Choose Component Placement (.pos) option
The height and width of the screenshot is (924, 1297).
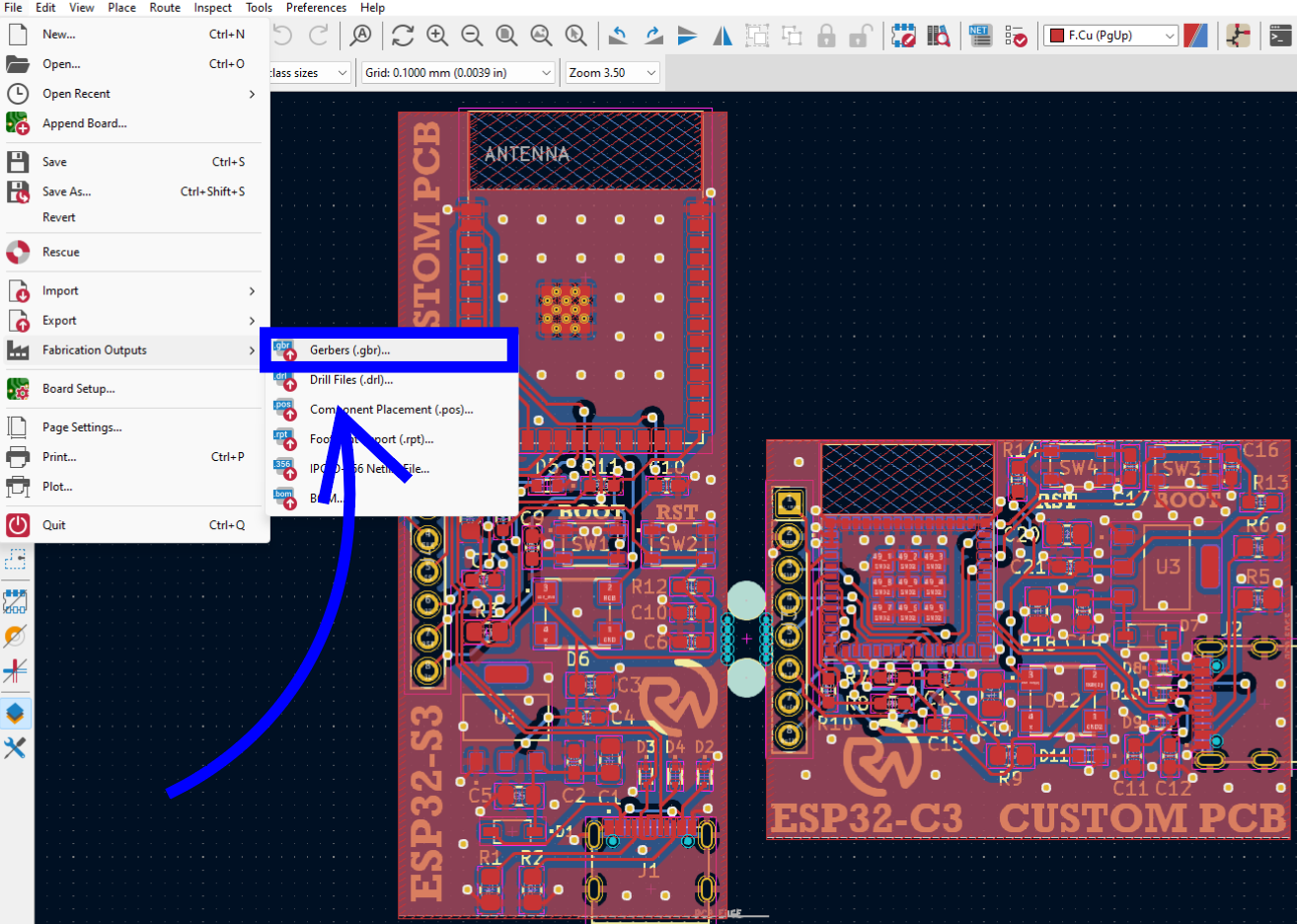coord(389,410)
